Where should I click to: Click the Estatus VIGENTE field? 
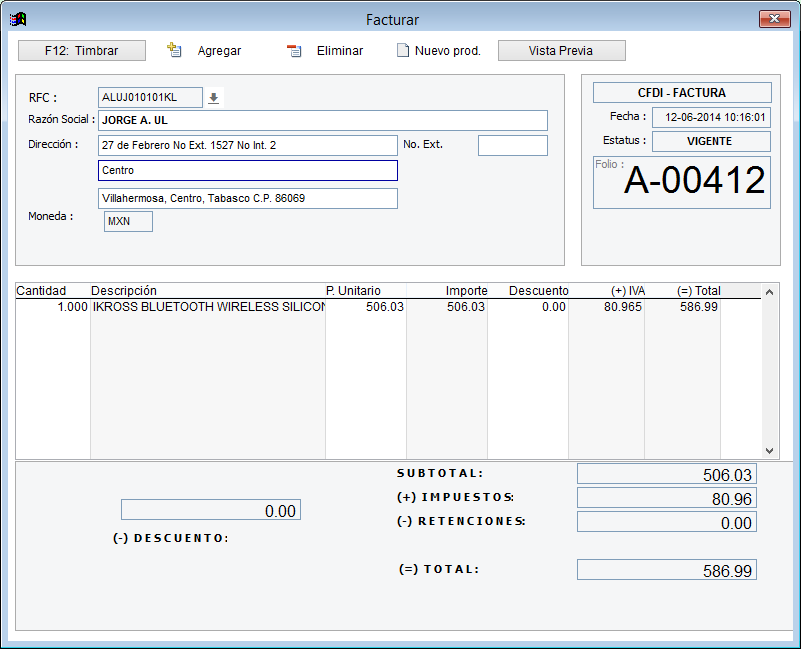(711, 142)
